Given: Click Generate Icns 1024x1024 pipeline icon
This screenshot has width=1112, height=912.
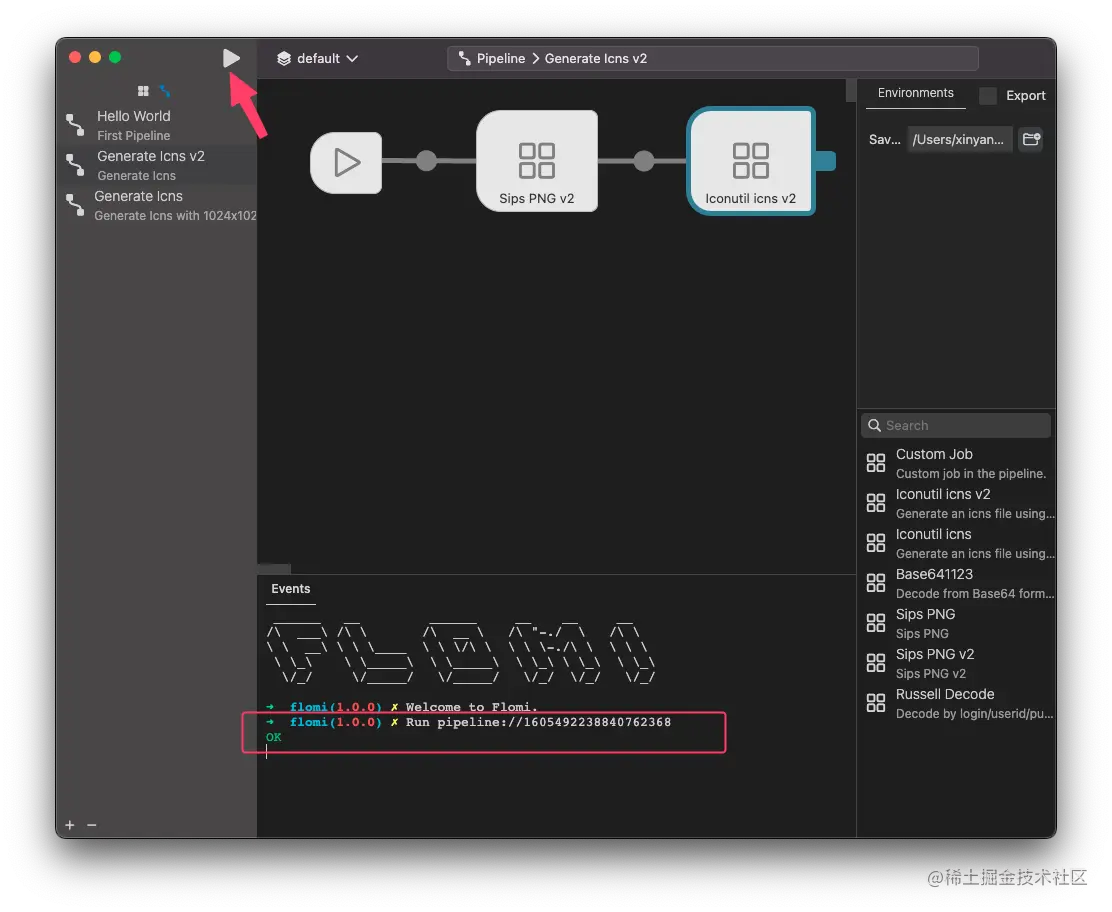Looking at the screenshot, I should click(x=75, y=205).
